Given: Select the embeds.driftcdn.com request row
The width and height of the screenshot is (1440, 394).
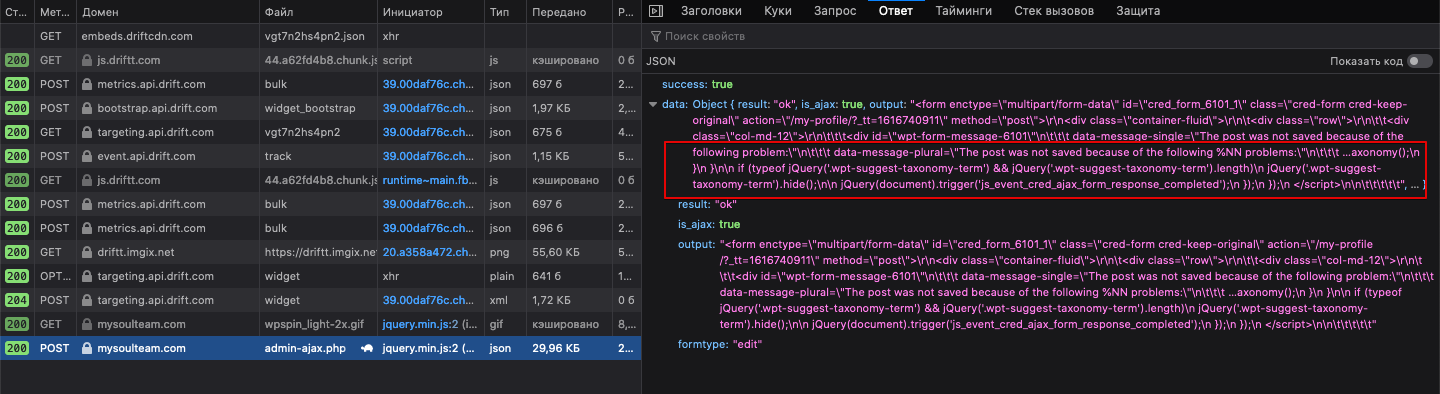Looking at the screenshot, I should (320, 36).
